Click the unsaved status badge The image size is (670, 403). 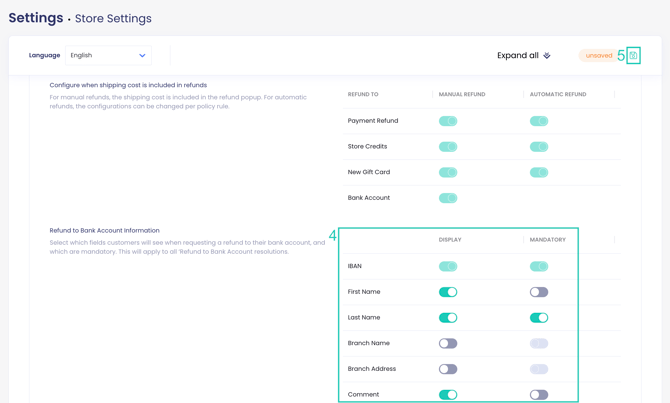598,56
